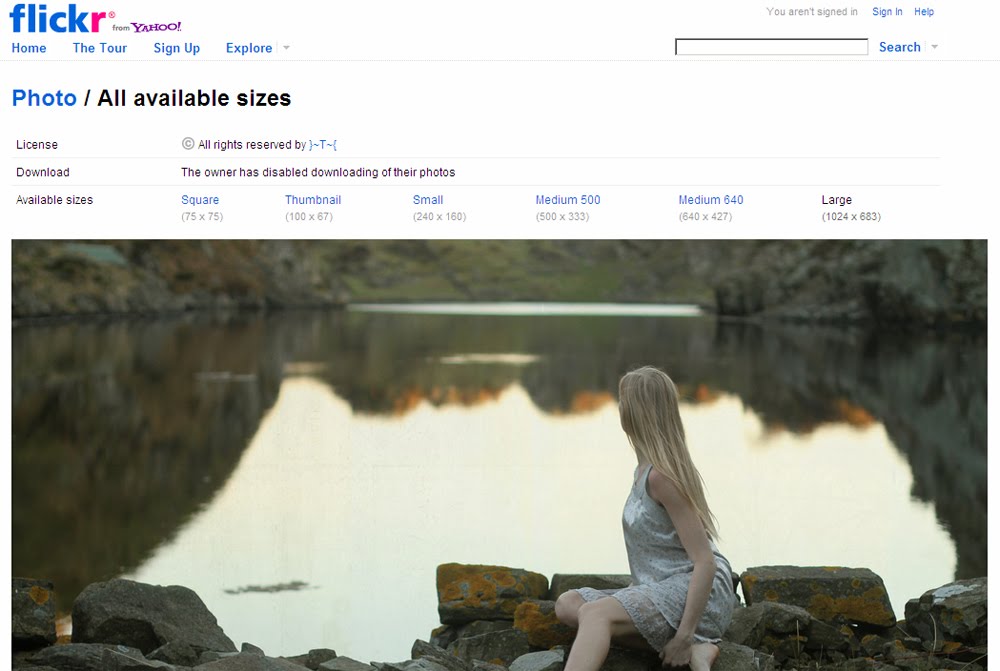The height and width of the screenshot is (671, 1000).
Task: Open the Explore menu
Action: click(x=250, y=48)
